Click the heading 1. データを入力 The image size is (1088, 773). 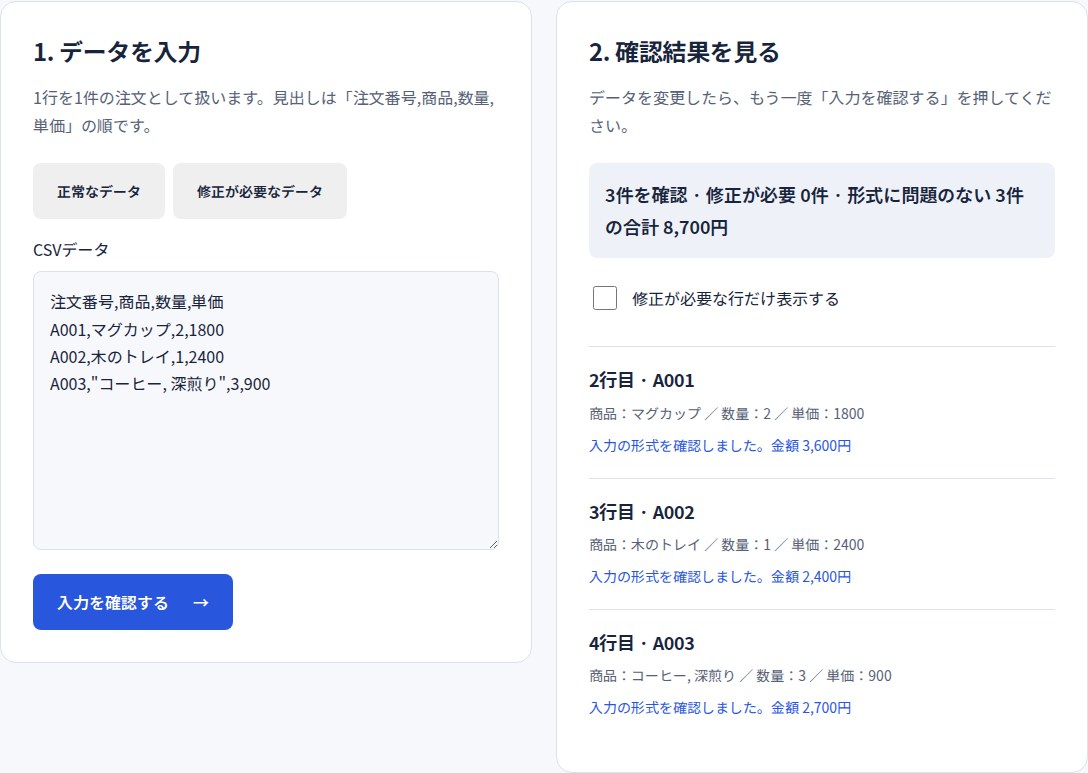(x=117, y=52)
